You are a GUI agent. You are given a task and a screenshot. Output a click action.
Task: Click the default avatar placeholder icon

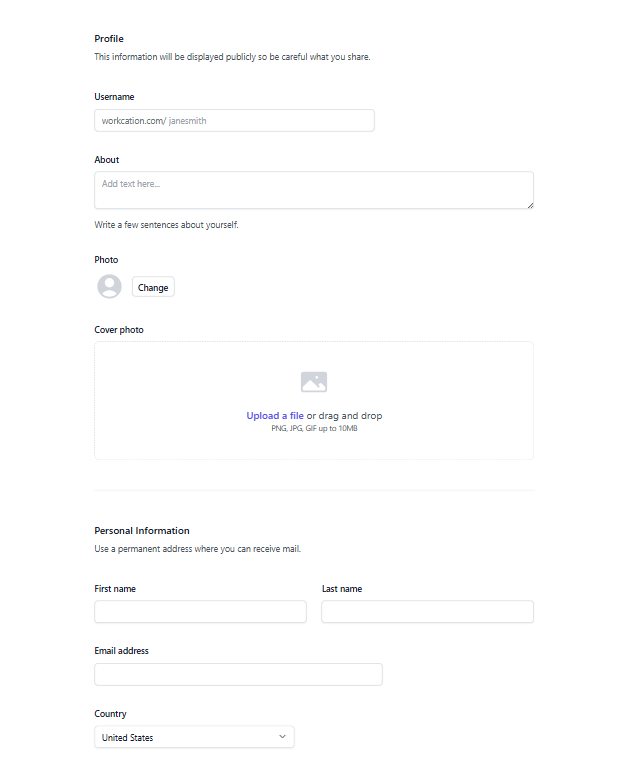point(109,287)
